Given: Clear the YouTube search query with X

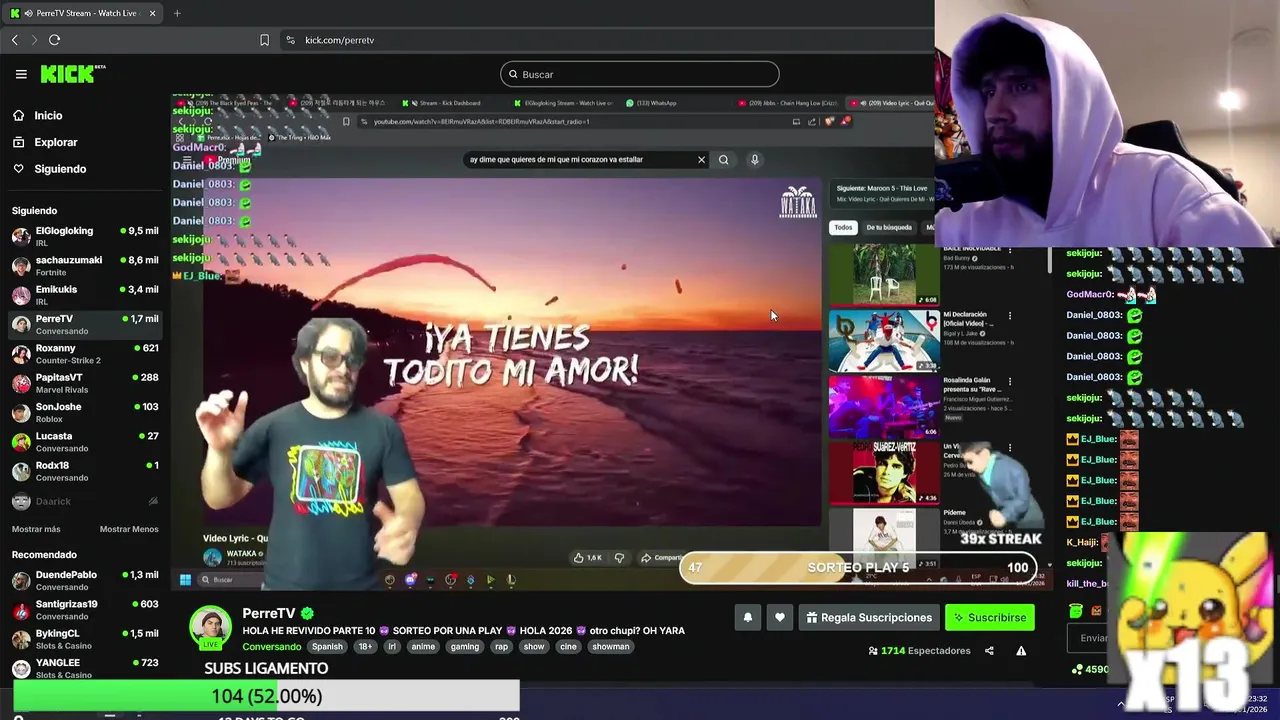Looking at the screenshot, I should tap(701, 160).
